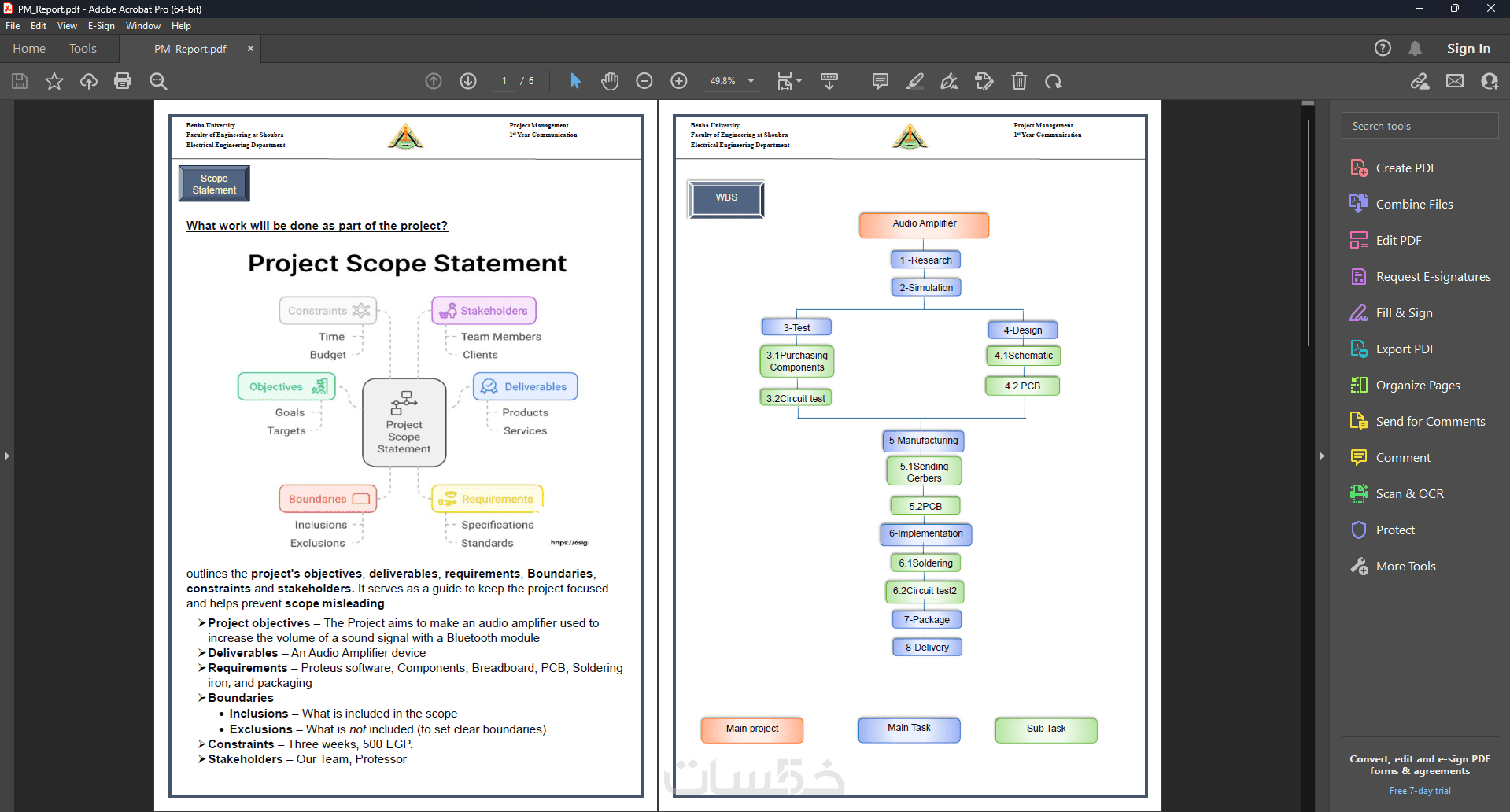The height and width of the screenshot is (812, 1510).
Task: Click the Sign In button
Action: click(x=1468, y=48)
